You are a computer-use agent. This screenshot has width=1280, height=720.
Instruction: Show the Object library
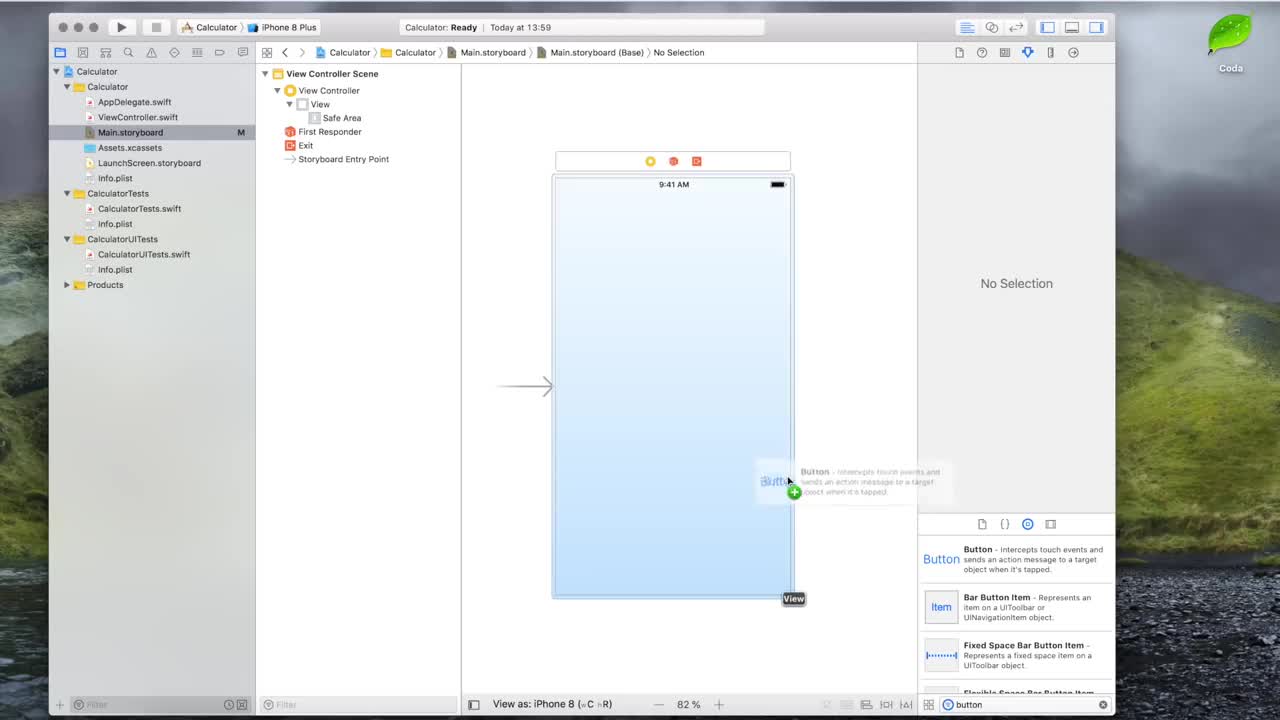tap(1027, 524)
